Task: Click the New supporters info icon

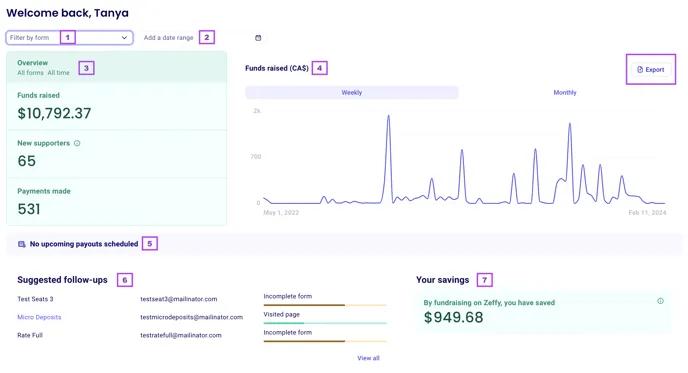Action: click(77, 143)
